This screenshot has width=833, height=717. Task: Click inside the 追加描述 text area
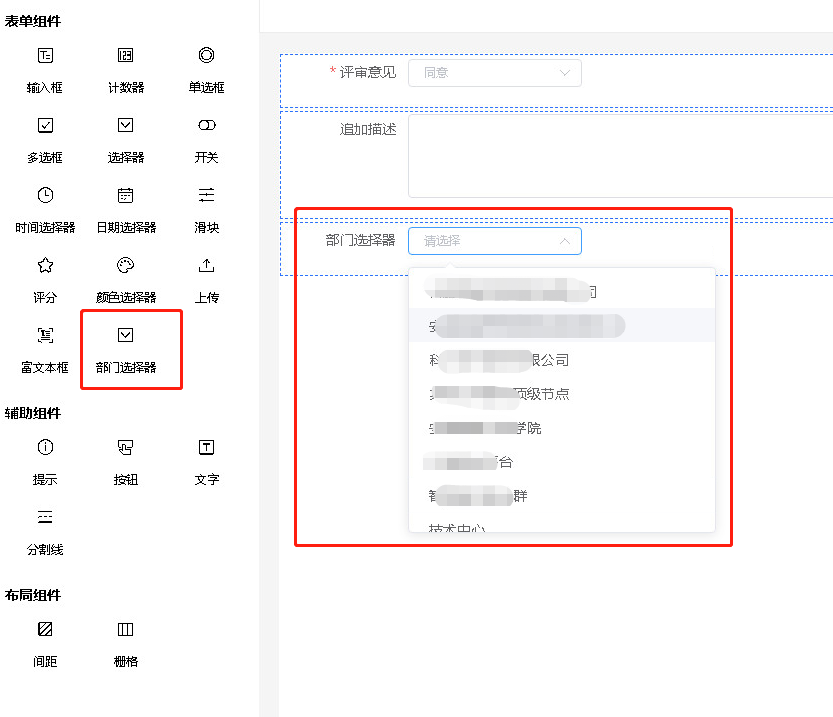pyautogui.click(x=600, y=150)
